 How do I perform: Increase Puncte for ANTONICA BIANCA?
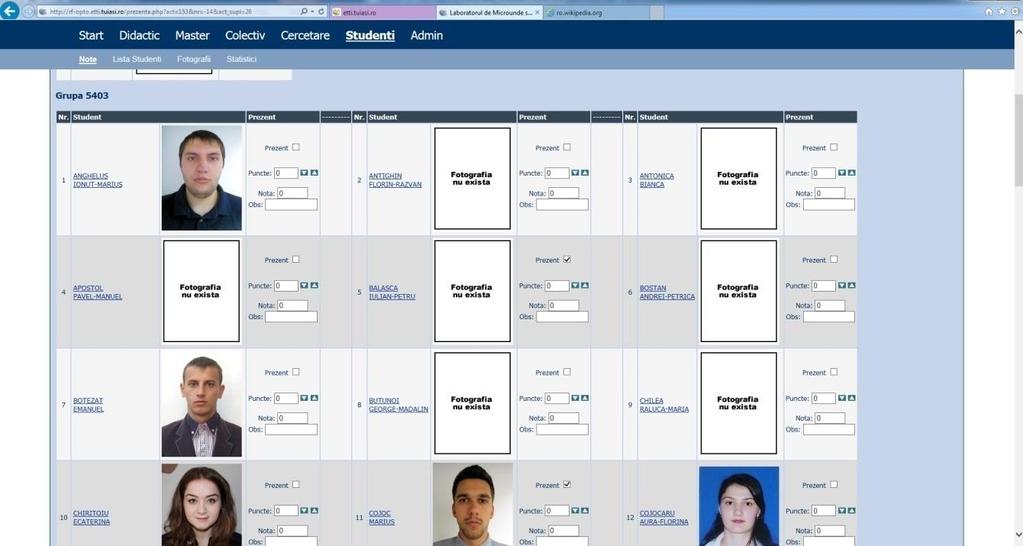pyautogui.click(x=851, y=173)
